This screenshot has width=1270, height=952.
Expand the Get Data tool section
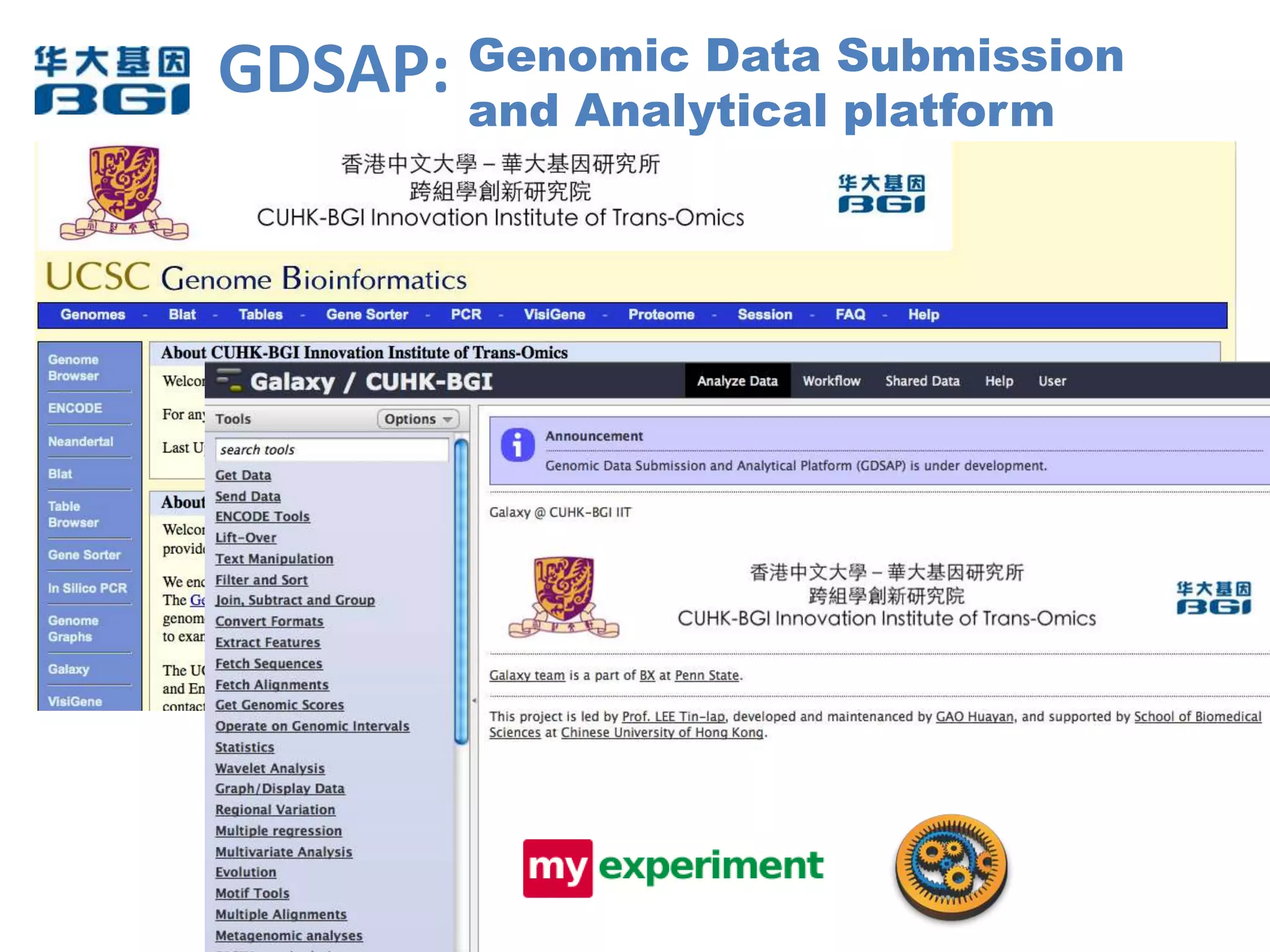(243, 475)
